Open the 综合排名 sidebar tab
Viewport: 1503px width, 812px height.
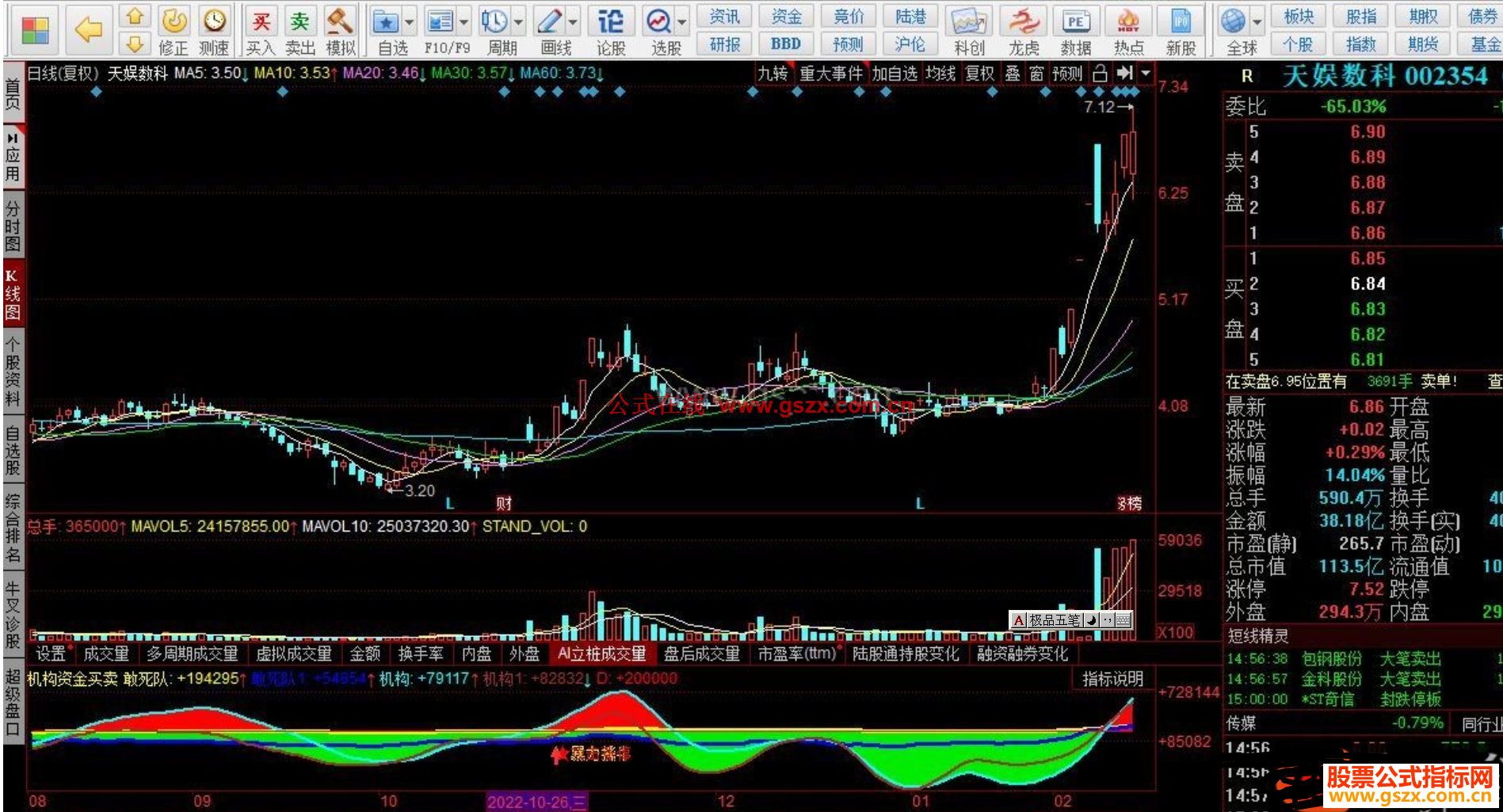13,528
